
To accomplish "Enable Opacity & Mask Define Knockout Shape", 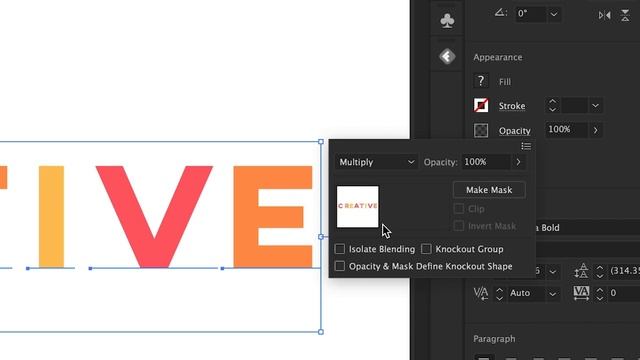I will point(340,266).
